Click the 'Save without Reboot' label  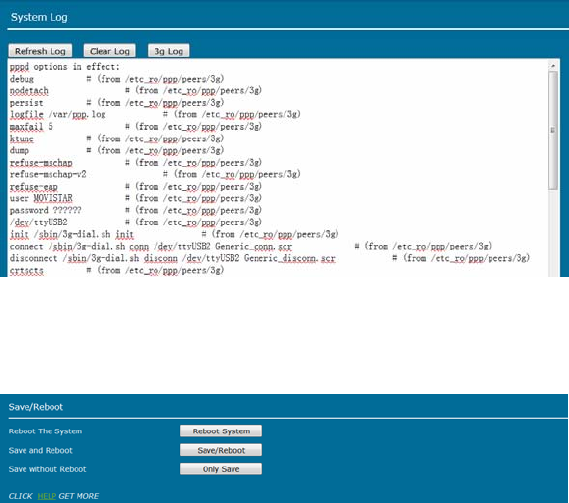pos(48,469)
